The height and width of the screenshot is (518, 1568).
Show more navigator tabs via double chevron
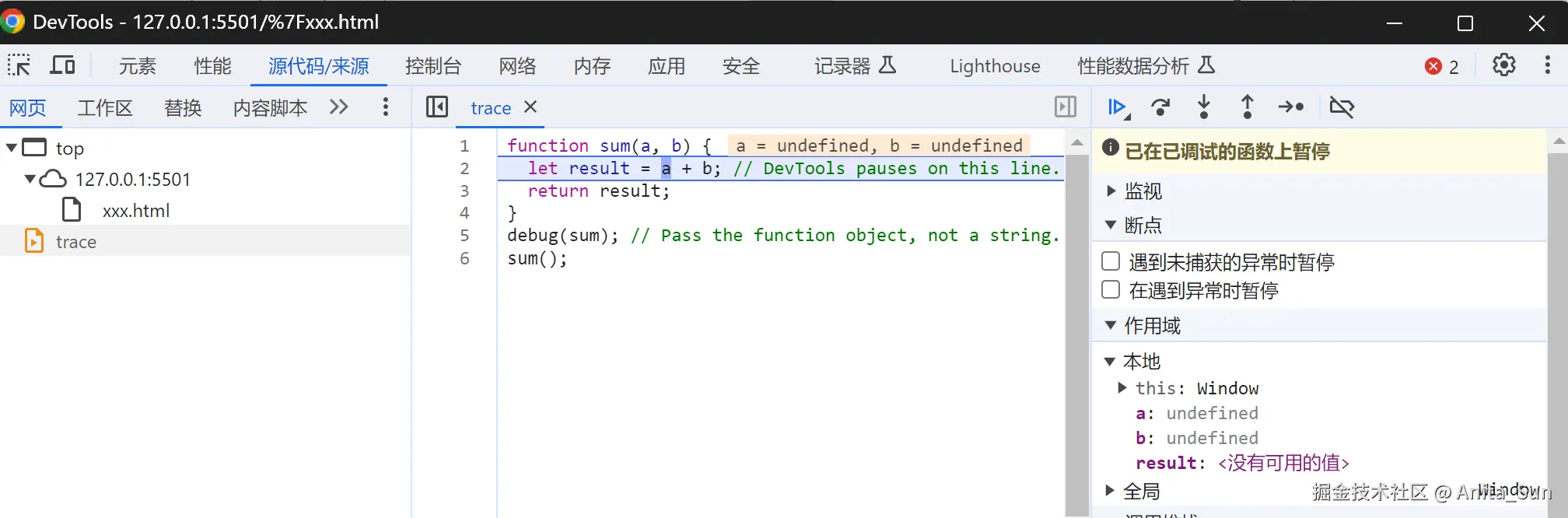[338, 107]
